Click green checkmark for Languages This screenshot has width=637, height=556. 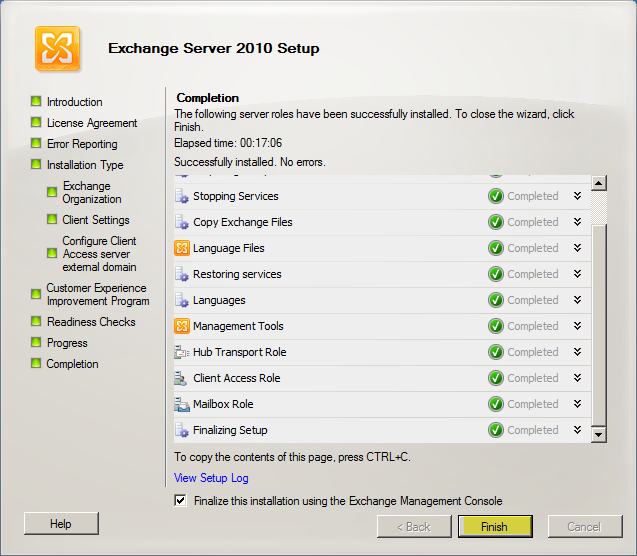pyautogui.click(x=496, y=300)
